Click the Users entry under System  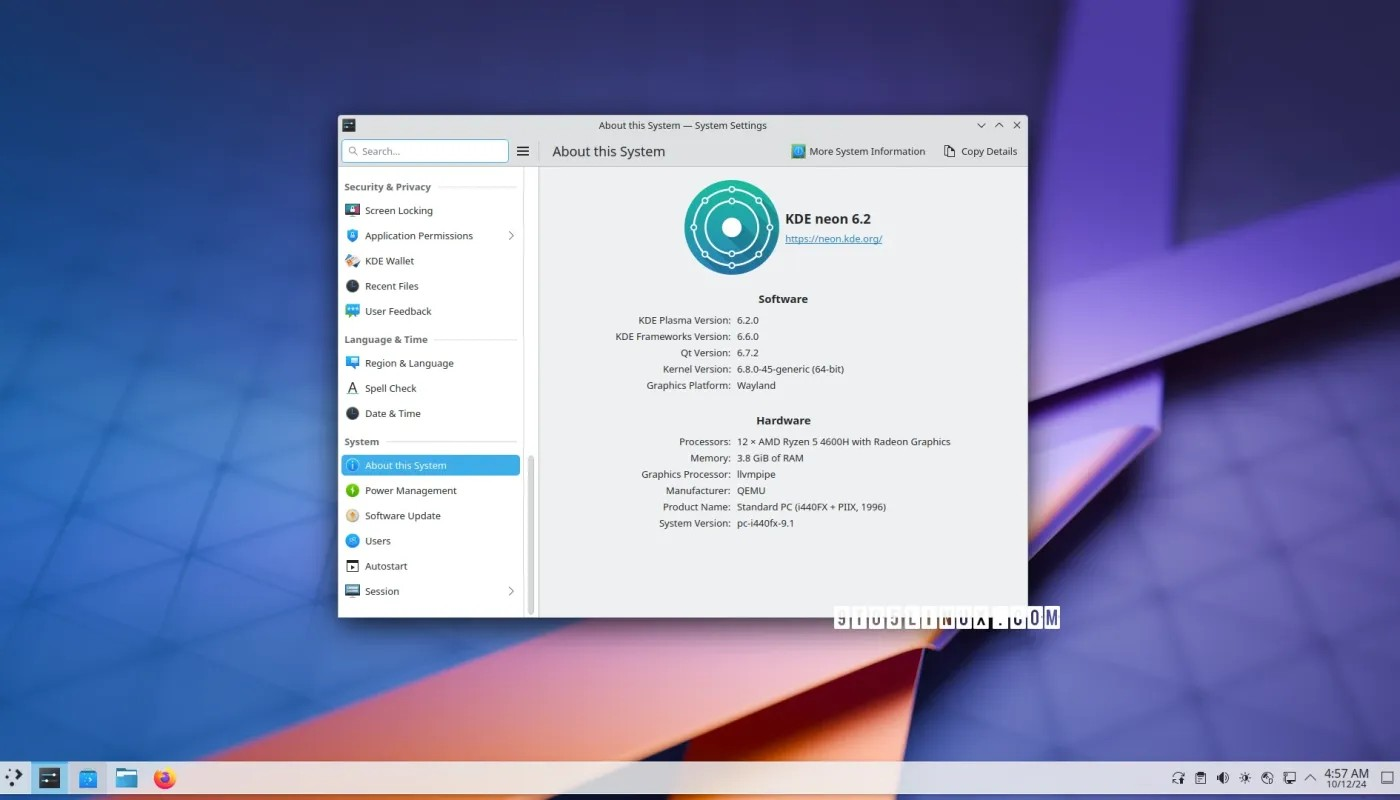(x=378, y=540)
